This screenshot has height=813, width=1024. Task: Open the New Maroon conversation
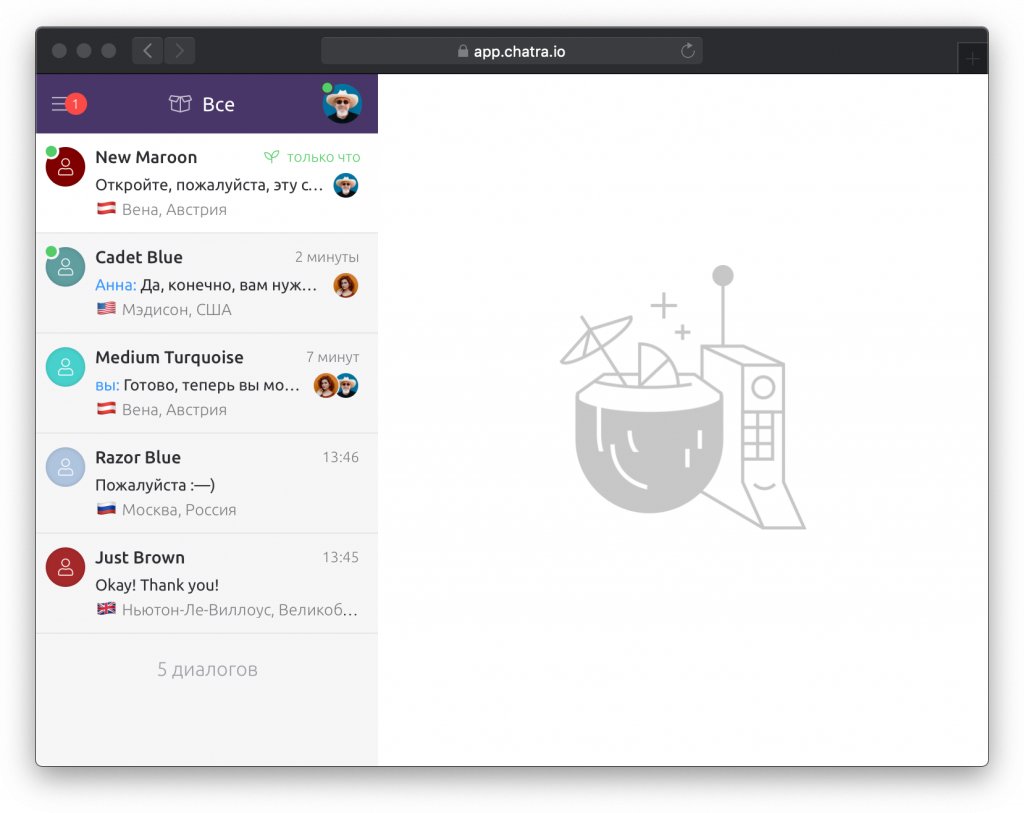[210, 184]
